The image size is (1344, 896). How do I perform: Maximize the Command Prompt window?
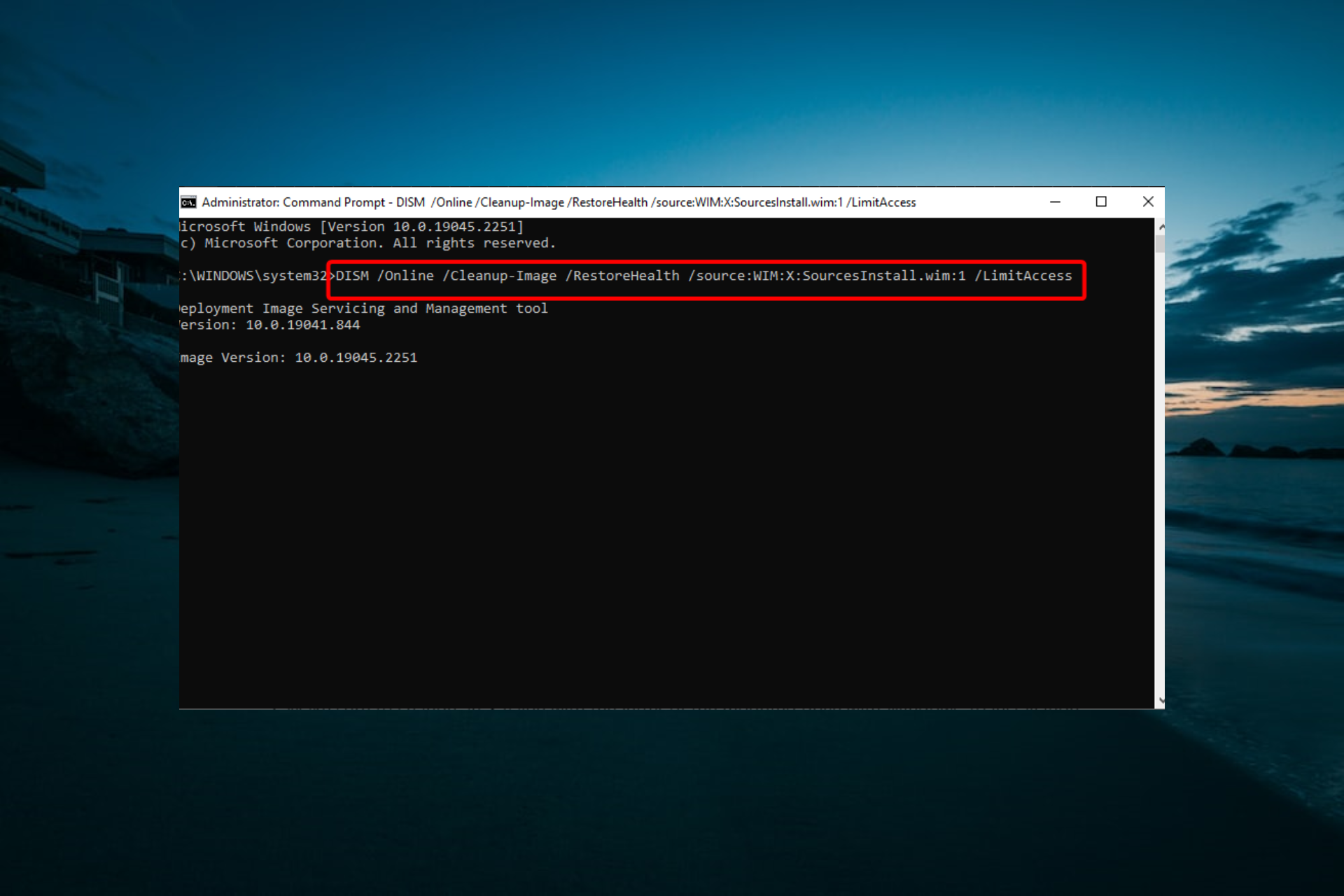point(1101,202)
